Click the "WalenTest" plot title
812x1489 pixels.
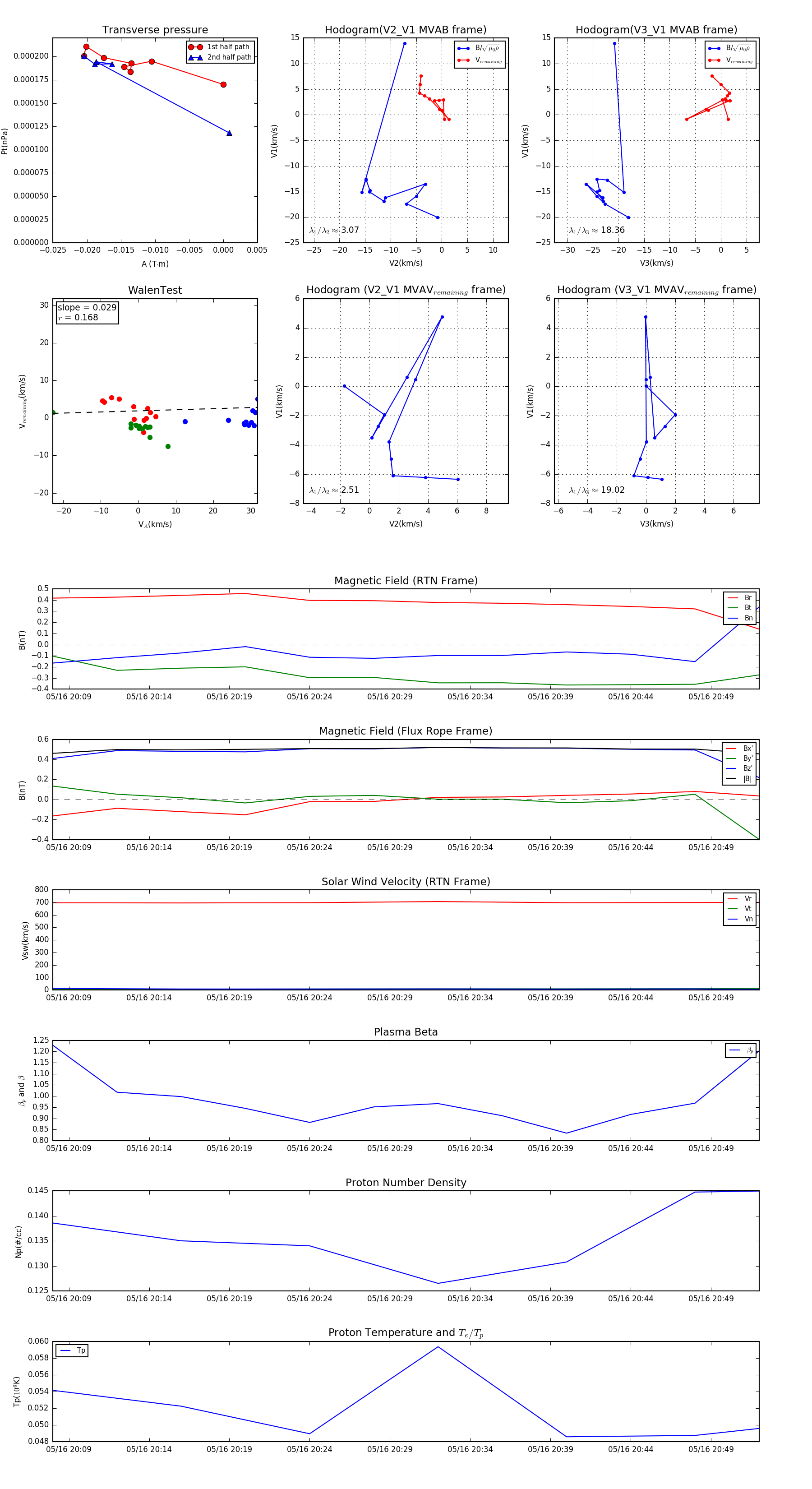(155, 290)
